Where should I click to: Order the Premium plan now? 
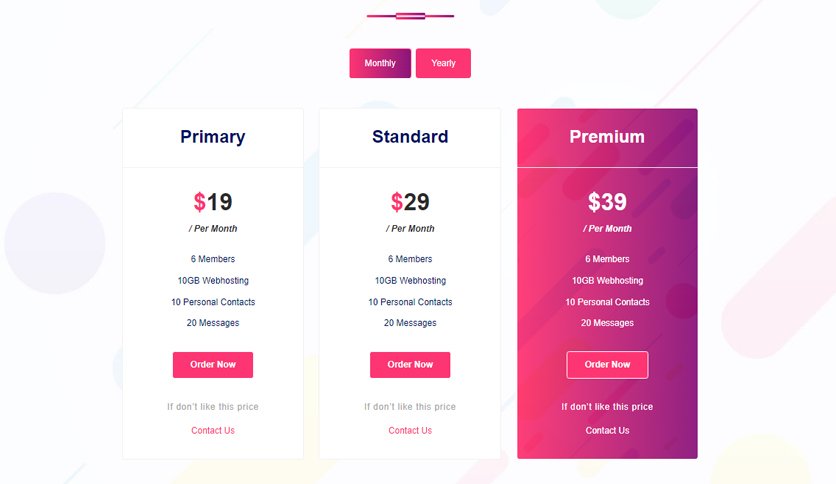pyautogui.click(x=607, y=365)
